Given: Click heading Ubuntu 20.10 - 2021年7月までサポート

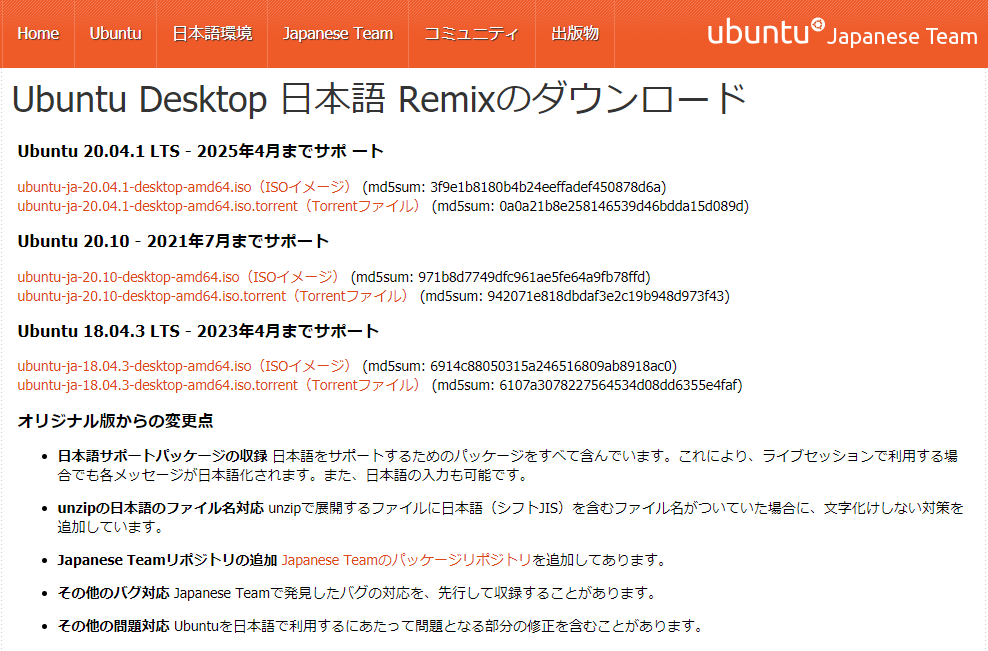Looking at the screenshot, I should tap(173, 241).
